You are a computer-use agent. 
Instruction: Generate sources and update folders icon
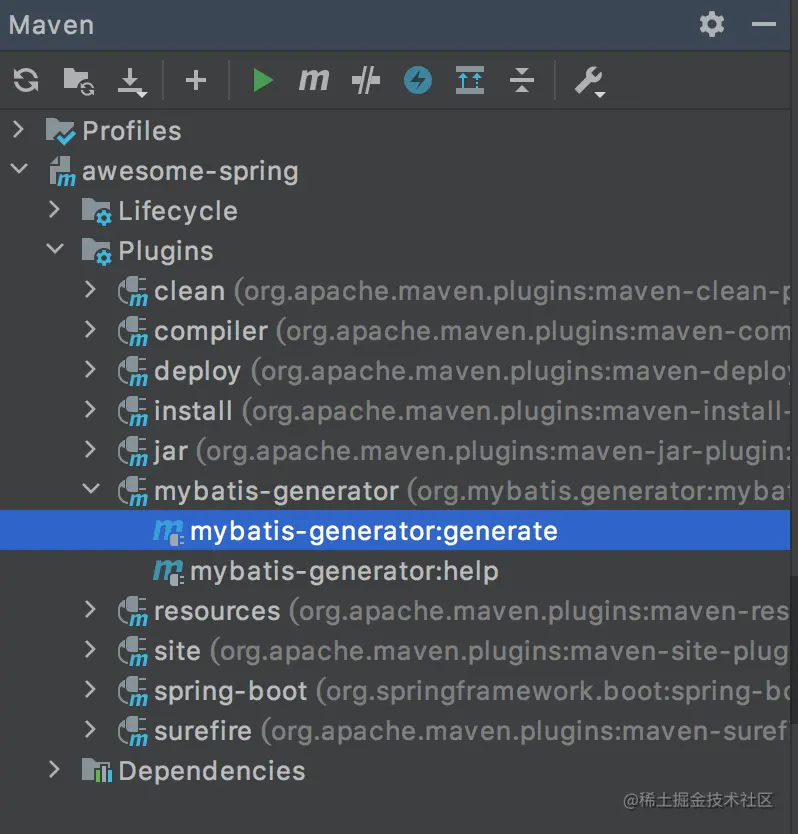pyautogui.click(x=78, y=81)
